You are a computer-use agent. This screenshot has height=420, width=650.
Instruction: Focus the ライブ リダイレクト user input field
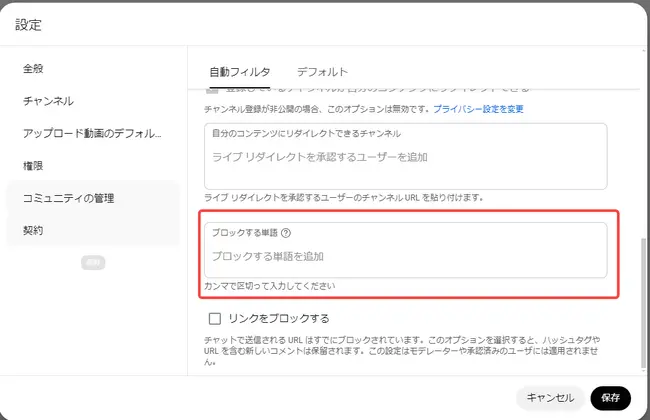click(405, 156)
